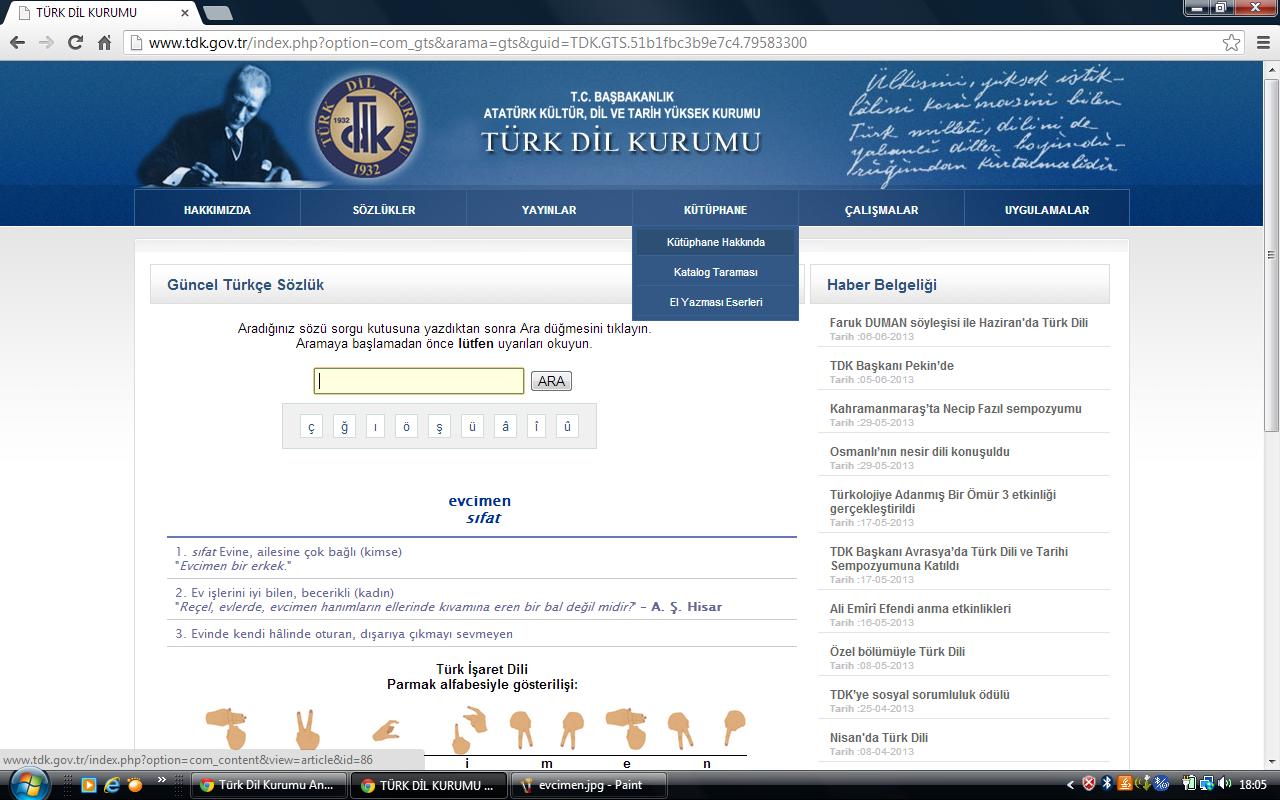1280x800 pixels.
Task: Select Katalog Taraması submenu item
Action: pos(715,272)
